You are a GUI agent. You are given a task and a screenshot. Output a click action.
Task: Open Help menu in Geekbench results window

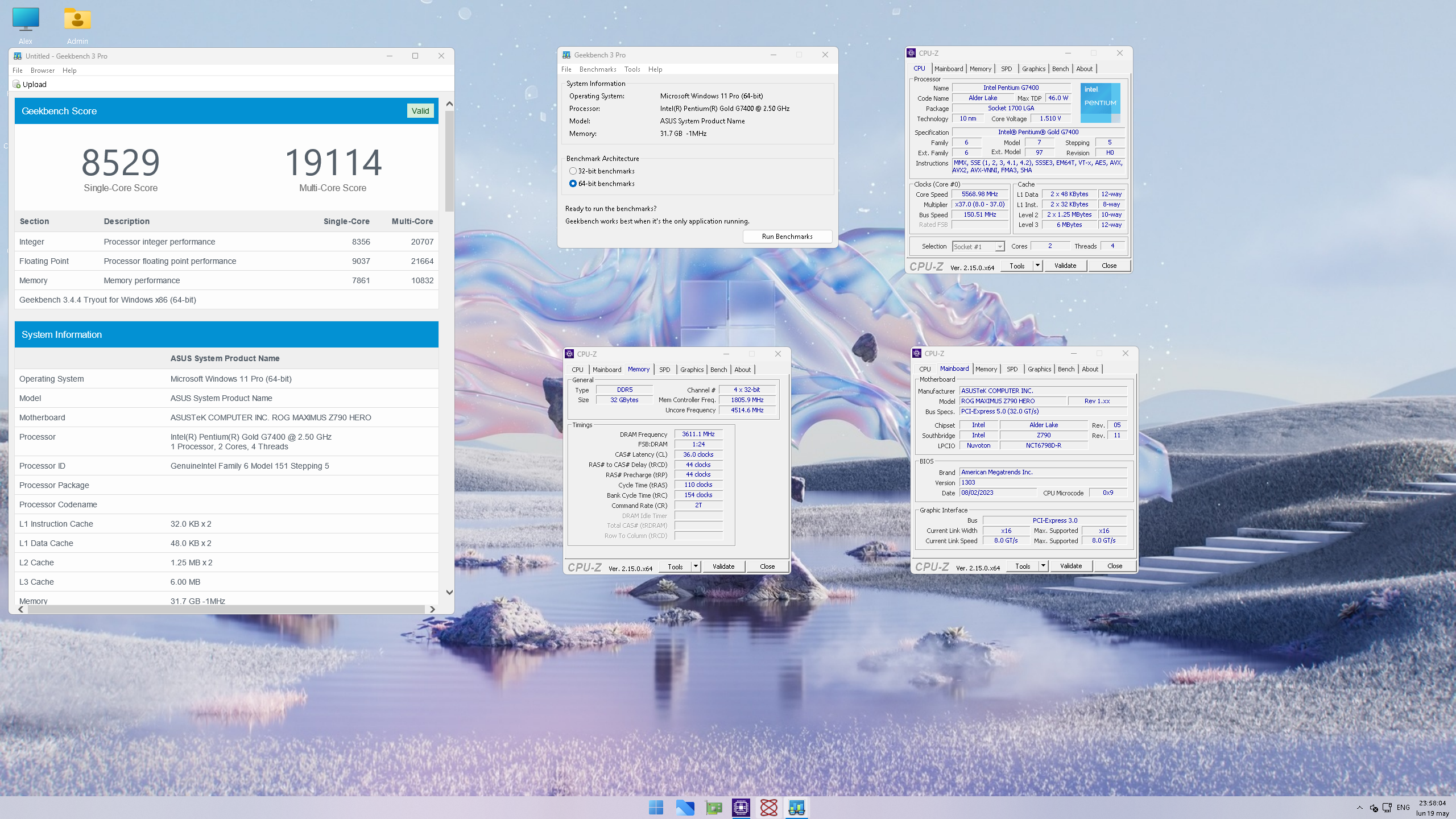69,71
